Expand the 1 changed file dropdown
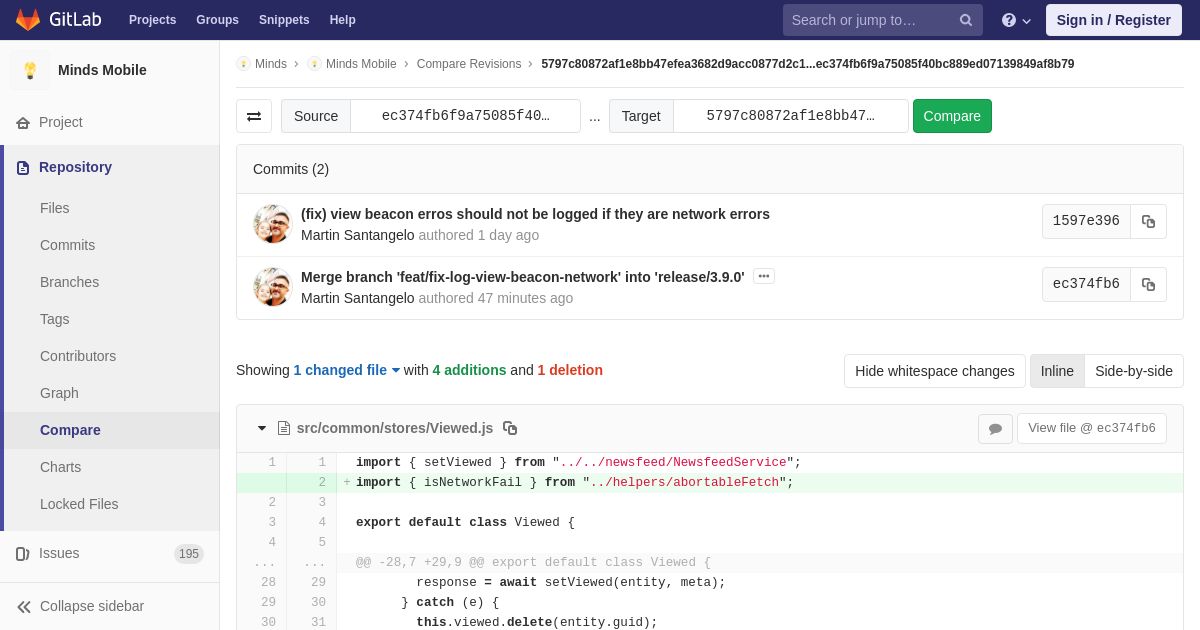The height and width of the screenshot is (630, 1200). (x=347, y=370)
